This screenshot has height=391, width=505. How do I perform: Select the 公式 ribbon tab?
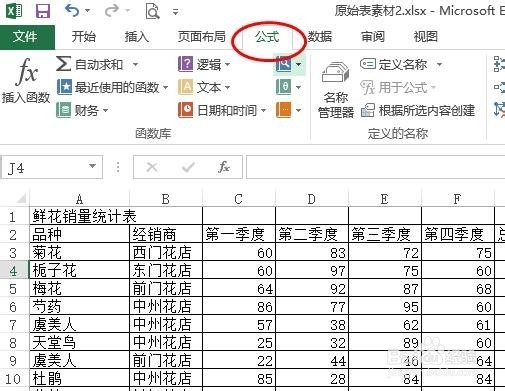[x=267, y=37]
